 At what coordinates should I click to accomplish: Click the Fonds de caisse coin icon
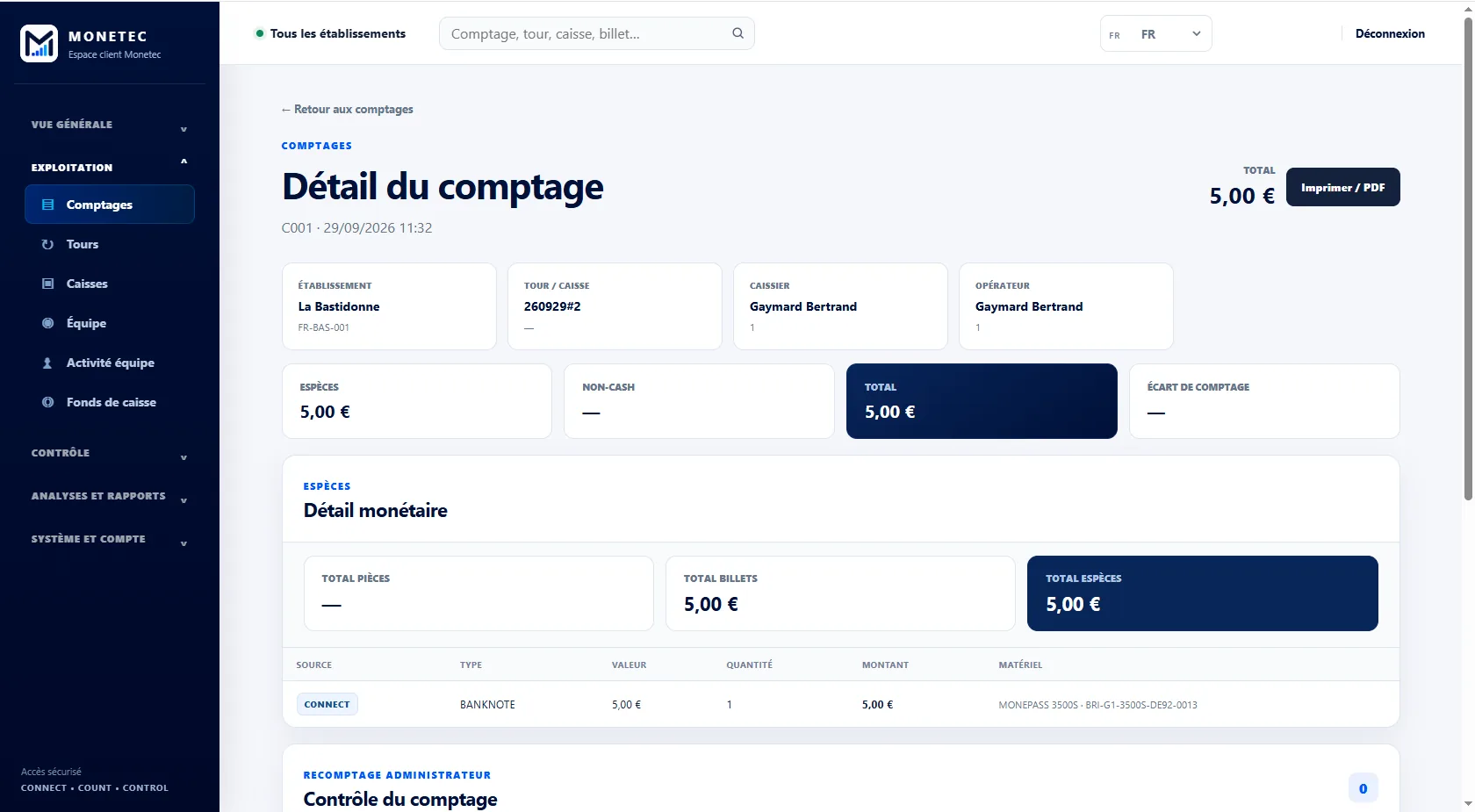pos(48,402)
